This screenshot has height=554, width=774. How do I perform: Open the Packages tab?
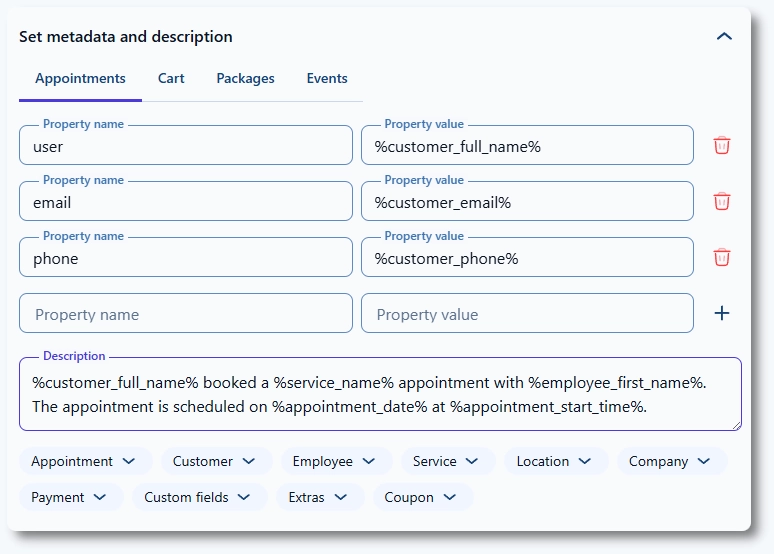[x=245, y=78]
